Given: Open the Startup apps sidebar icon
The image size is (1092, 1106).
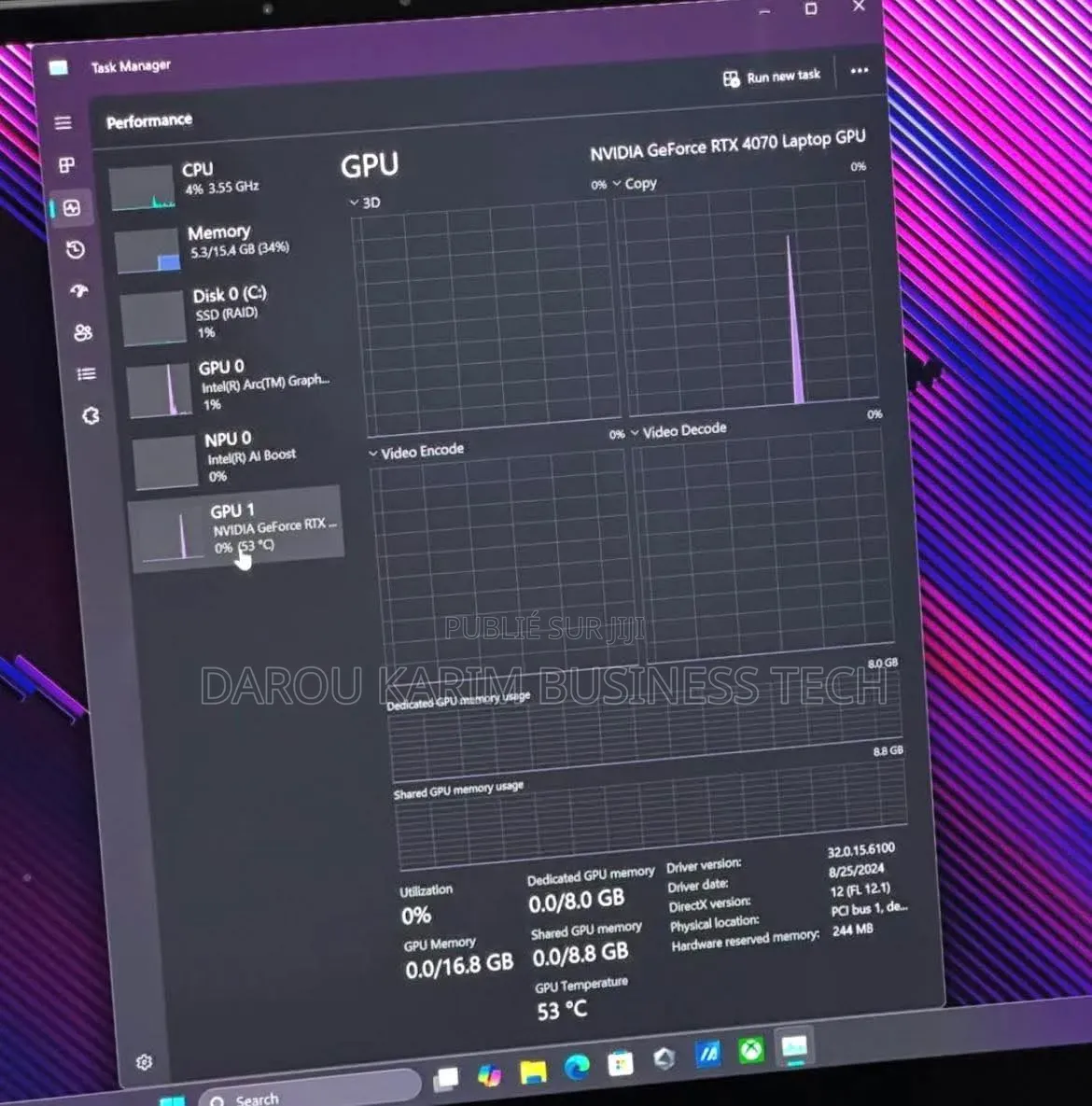Looking at the screenshot, I should pos(79,290).
